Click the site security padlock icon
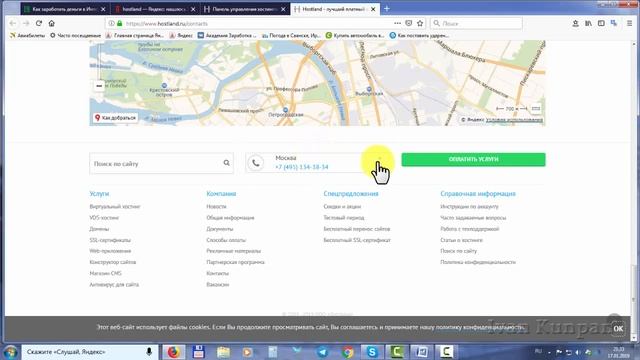Viewport: 640px width, 360px height. coord(120,24)
